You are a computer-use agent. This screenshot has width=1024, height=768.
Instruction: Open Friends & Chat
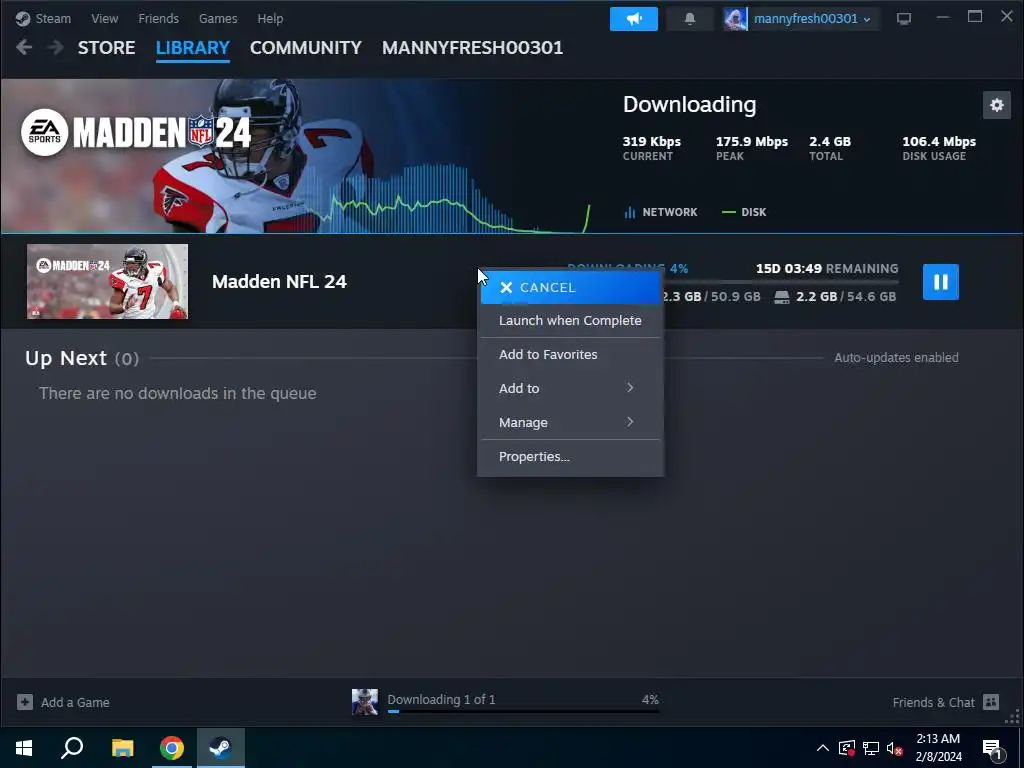click(x=933, y=703)
